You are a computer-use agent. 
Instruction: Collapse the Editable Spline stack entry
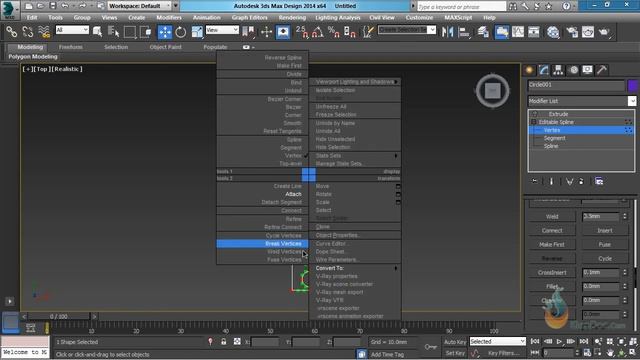[533, 122]
